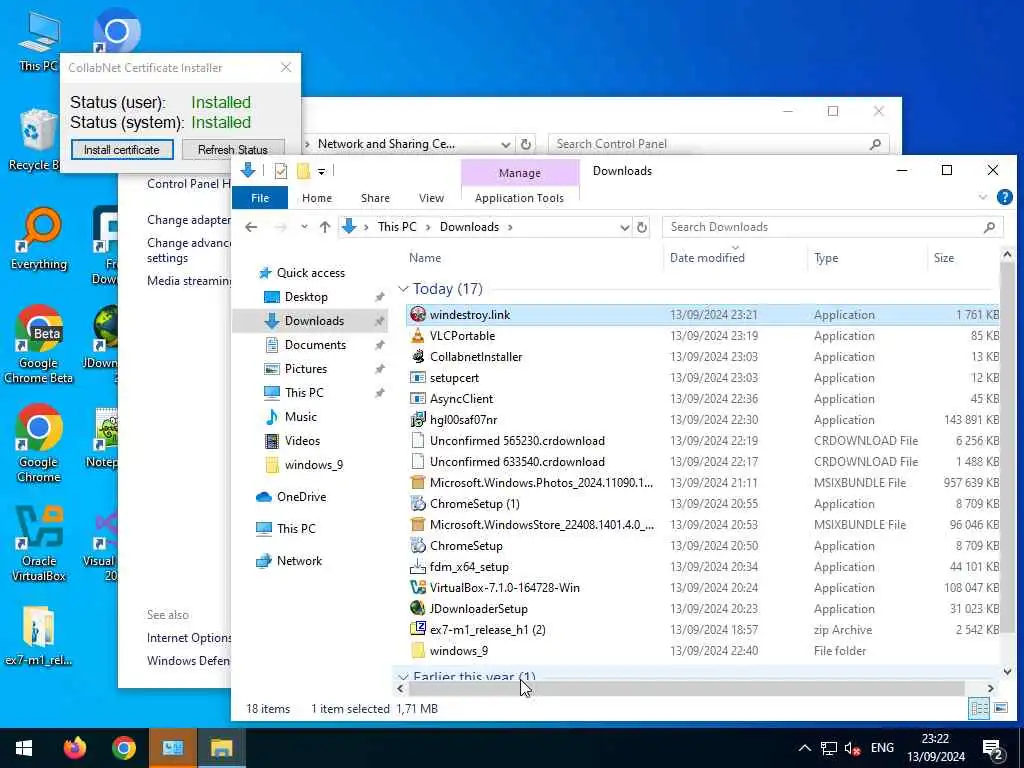The image size is (1024, 768).
Task: Open the View ribbon tab
Action: (431, 198)
